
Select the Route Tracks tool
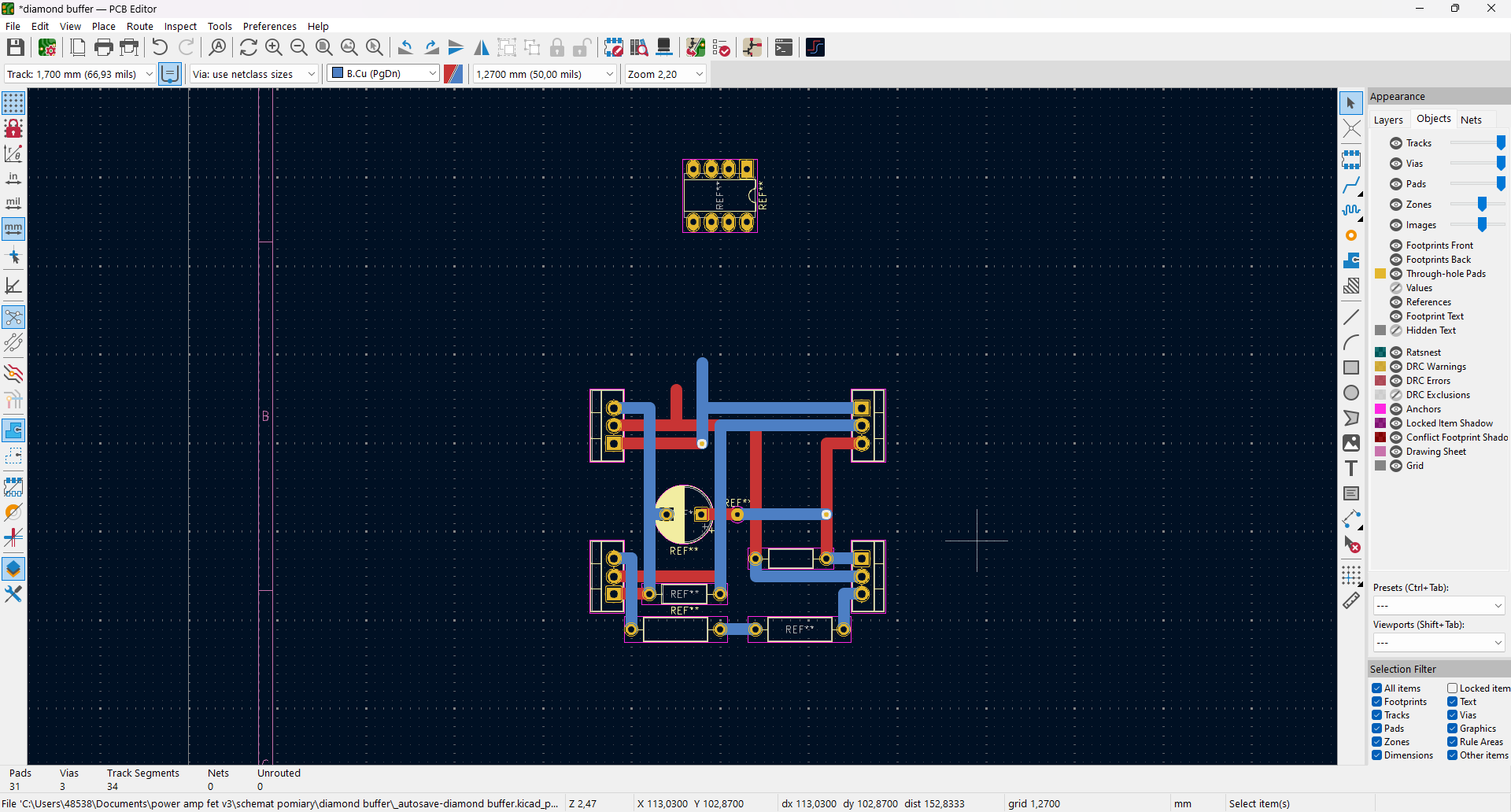coord(1351,185)
